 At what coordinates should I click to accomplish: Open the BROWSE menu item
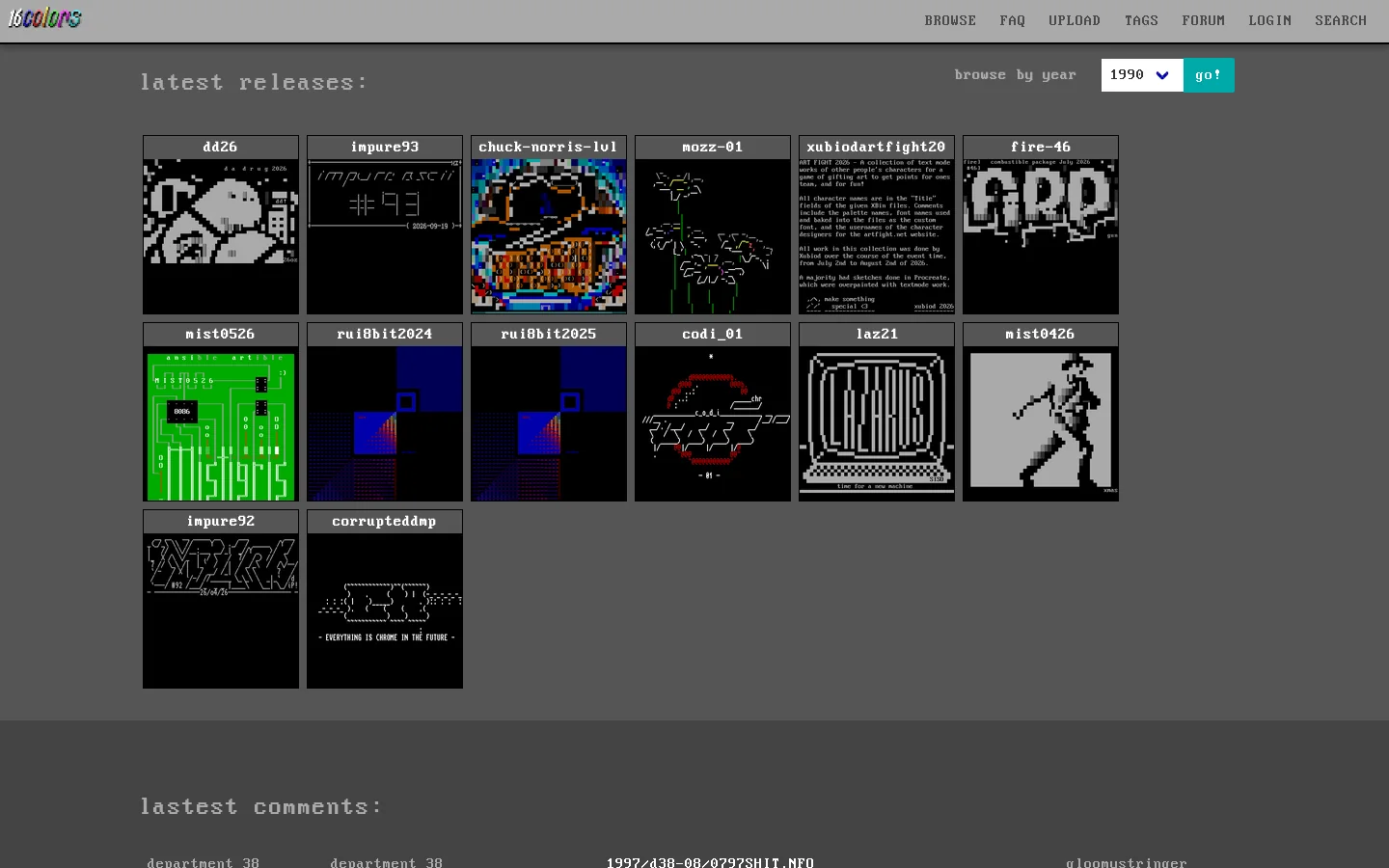point(950,20)
